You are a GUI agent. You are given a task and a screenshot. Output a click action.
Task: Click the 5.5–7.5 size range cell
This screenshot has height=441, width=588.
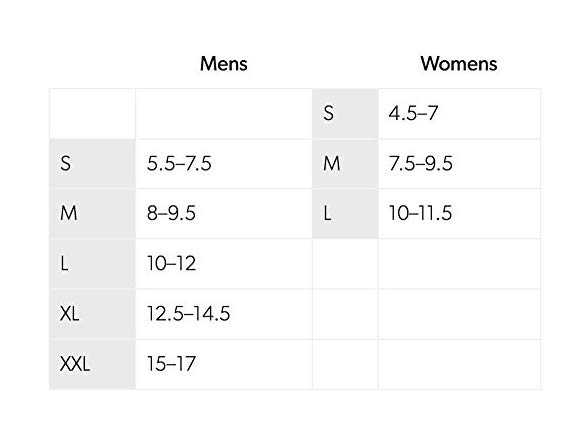pos(224,164)
